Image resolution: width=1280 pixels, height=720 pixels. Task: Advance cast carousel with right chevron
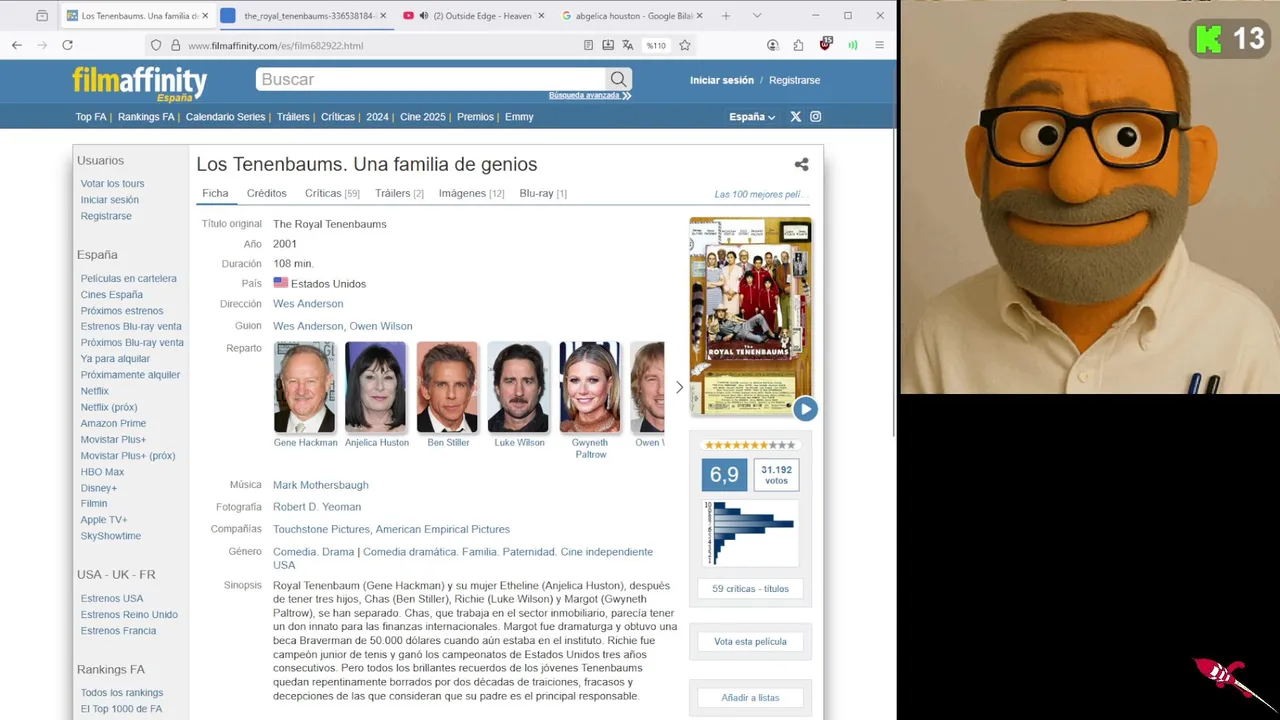click(679, 387)
